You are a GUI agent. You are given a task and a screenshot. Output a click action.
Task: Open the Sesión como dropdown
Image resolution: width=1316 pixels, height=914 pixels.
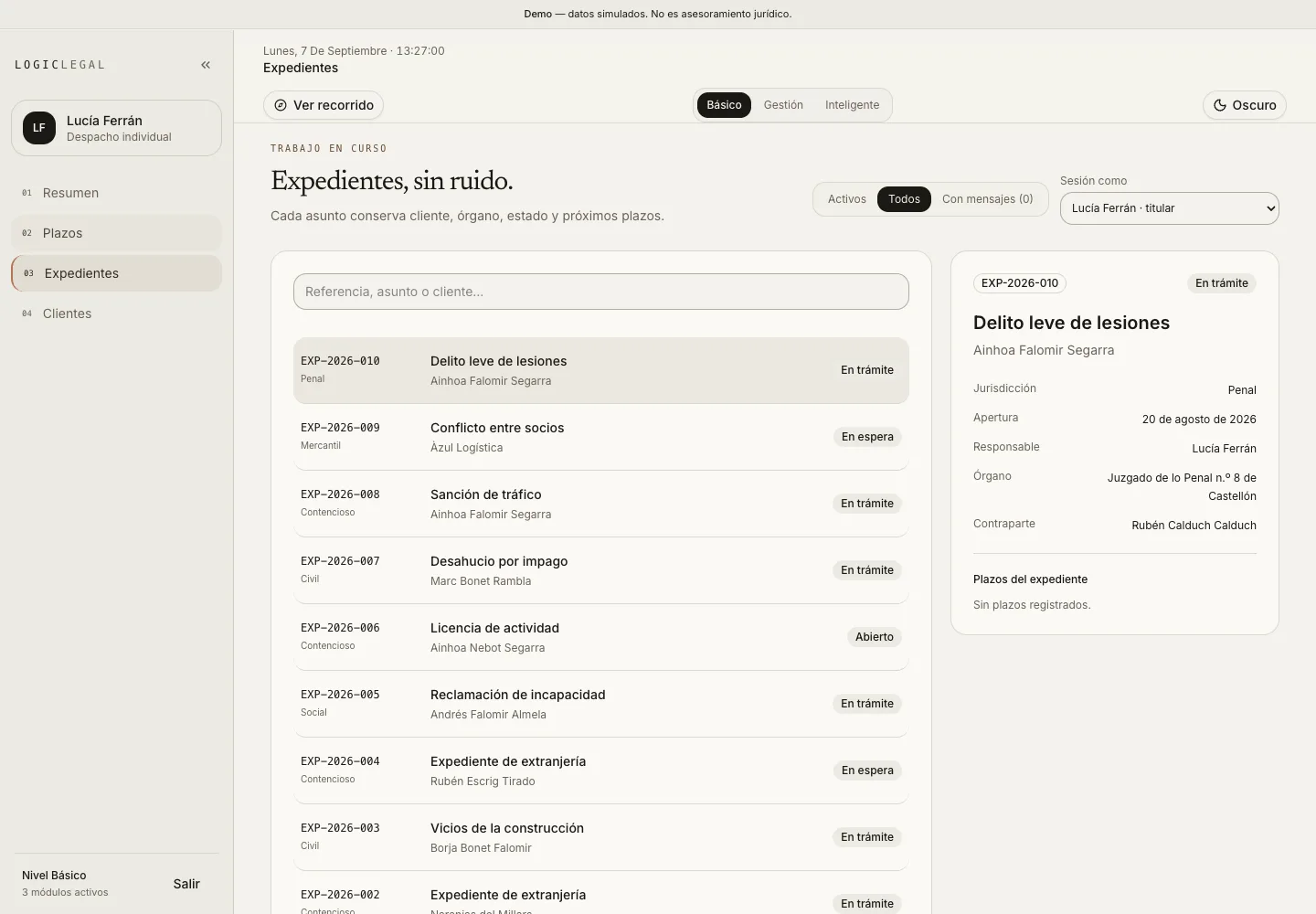point(1169,208)
